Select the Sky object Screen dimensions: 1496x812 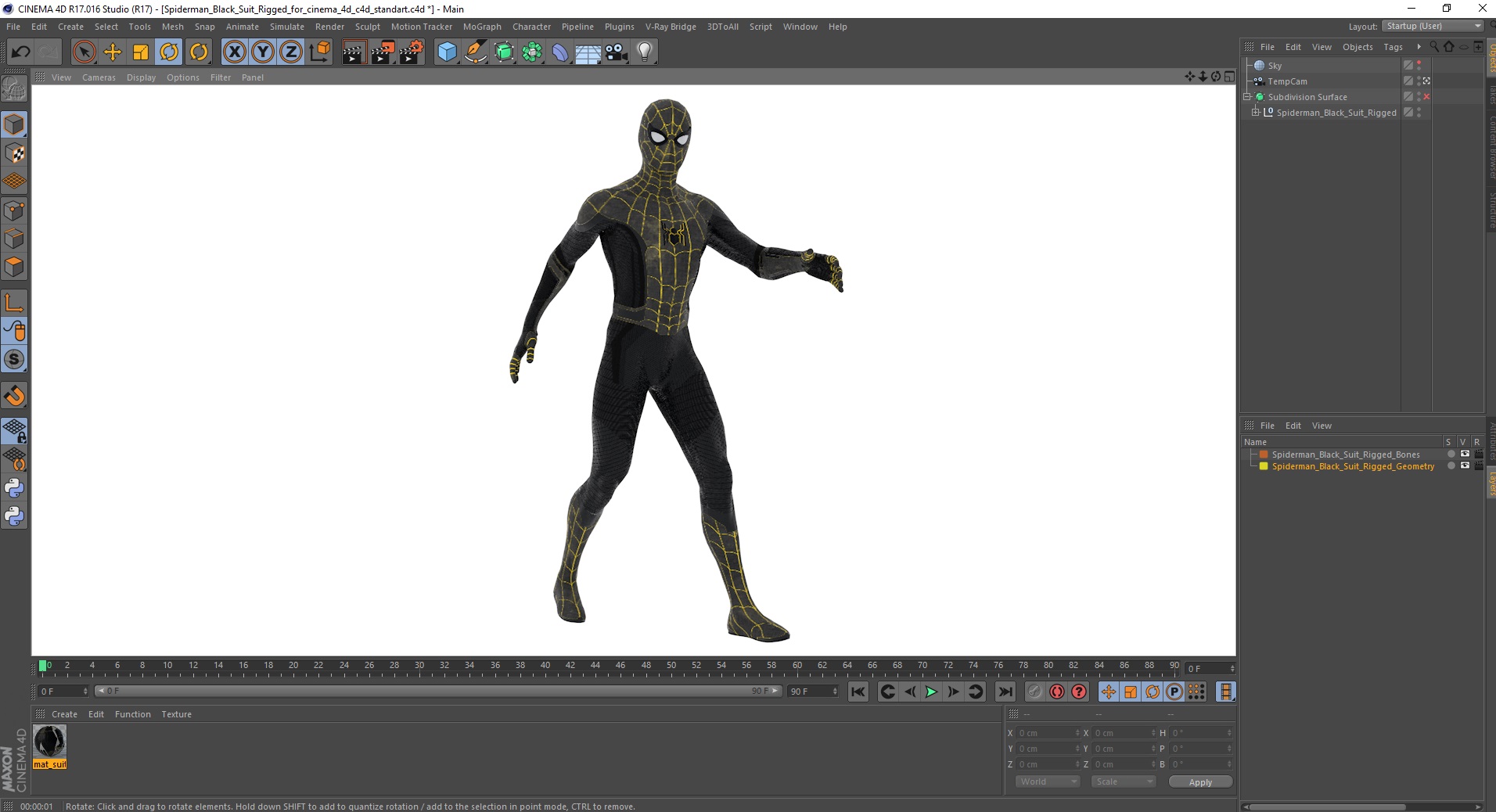(1275, 66)
